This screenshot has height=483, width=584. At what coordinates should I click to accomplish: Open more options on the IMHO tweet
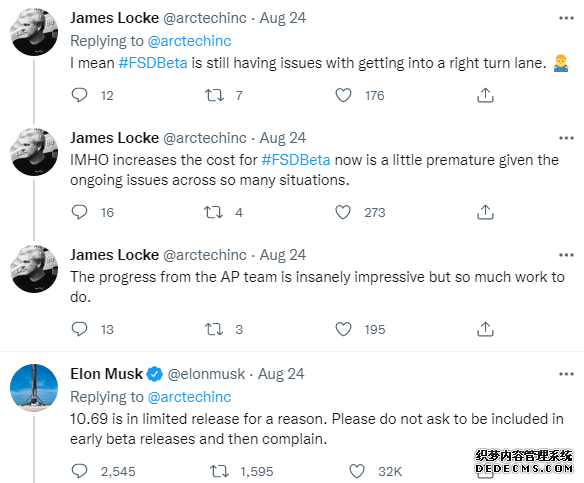[x=566, y=138]
